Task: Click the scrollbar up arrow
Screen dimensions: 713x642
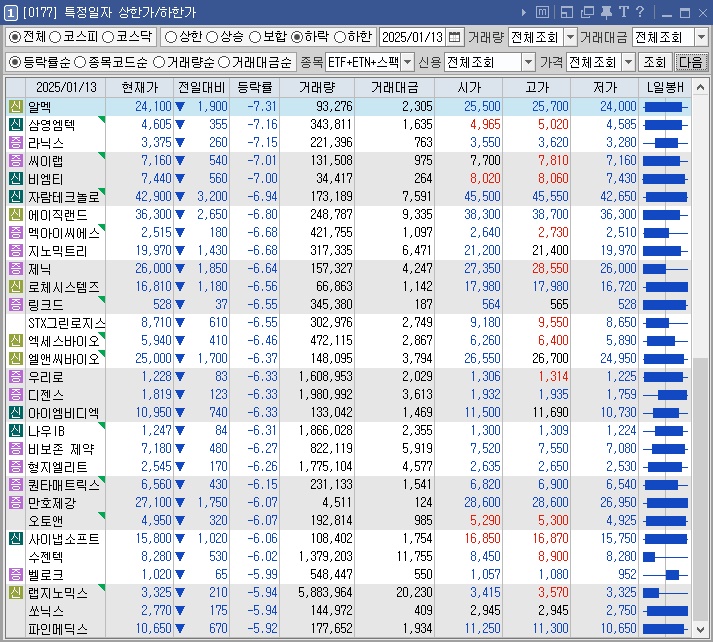Action: click(700, 87)
